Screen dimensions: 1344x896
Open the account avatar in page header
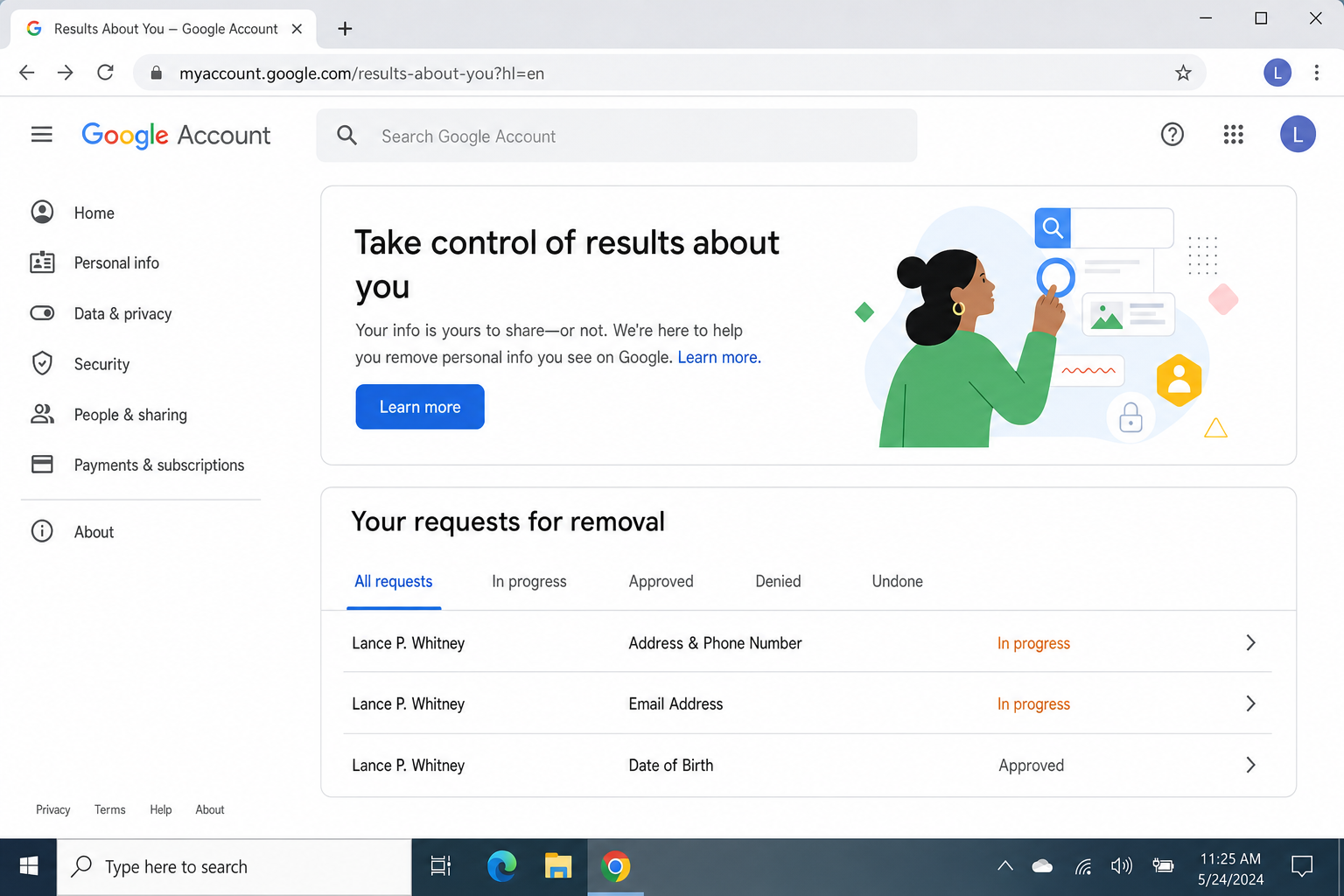click(x=1298, y=135)
